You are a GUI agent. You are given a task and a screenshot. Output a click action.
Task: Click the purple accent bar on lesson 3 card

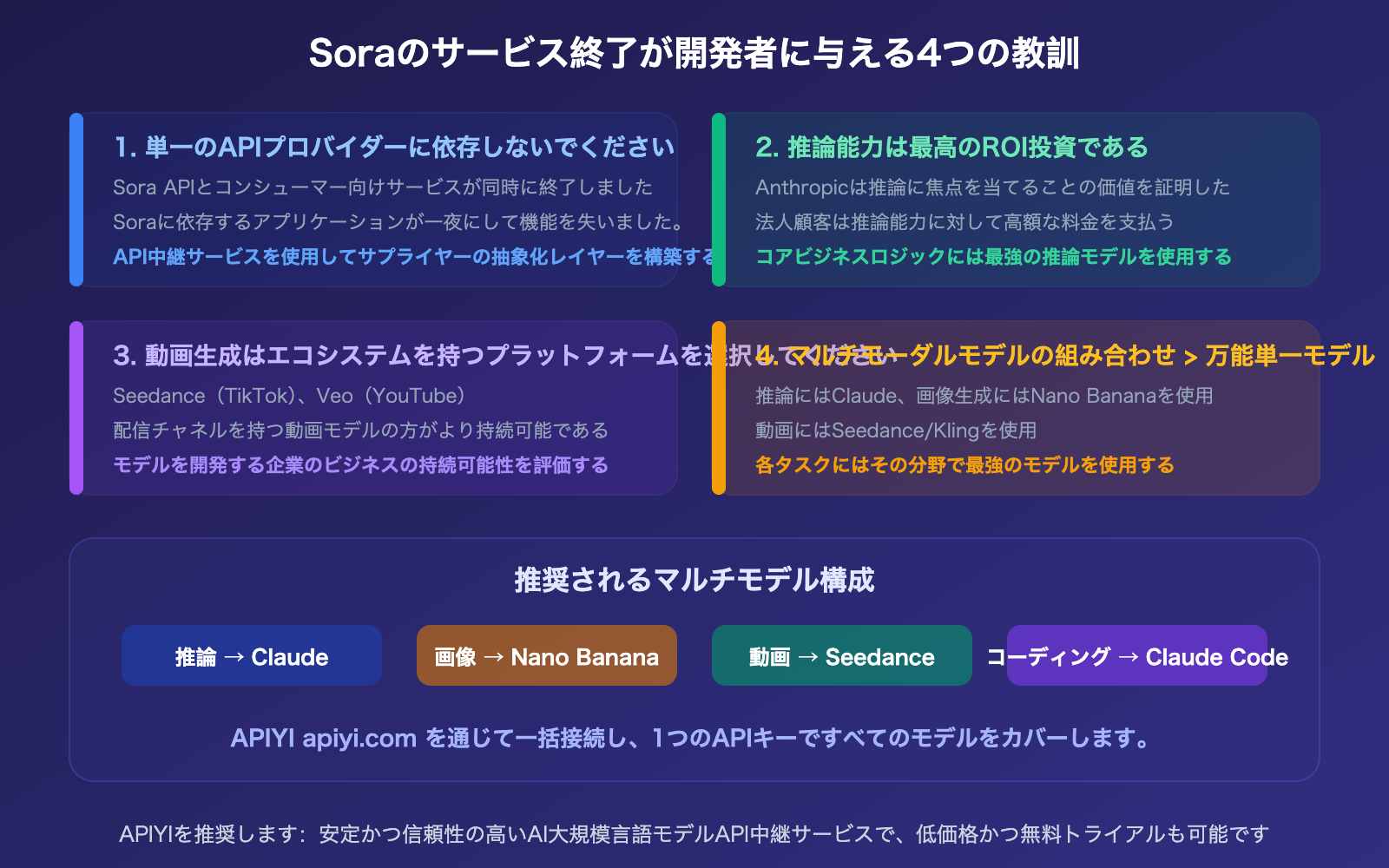(75, 408)
